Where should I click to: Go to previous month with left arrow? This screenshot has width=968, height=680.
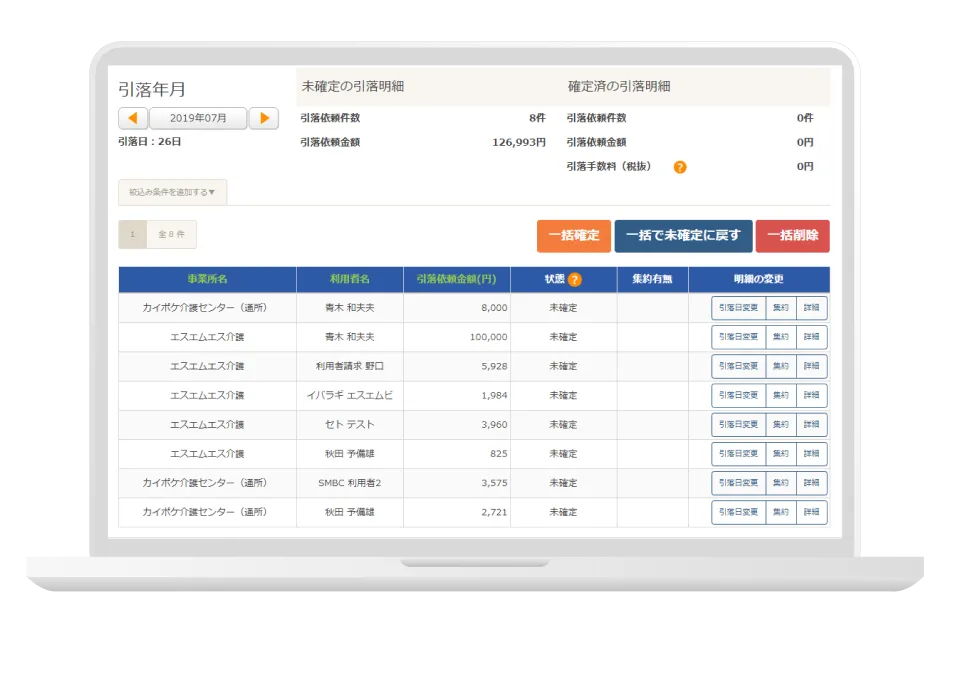point(133,118)
